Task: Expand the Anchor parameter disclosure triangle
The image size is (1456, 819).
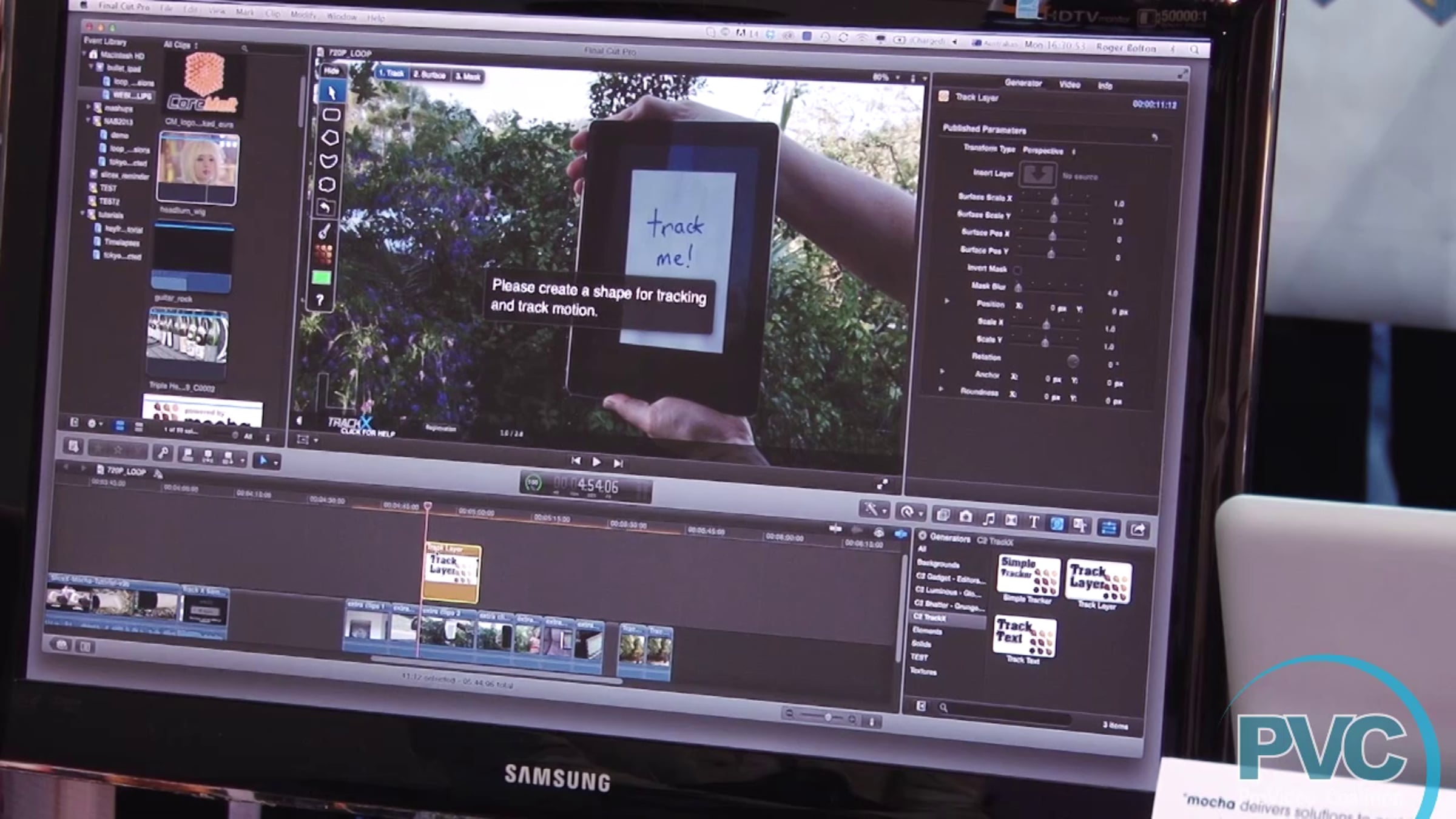Action: [942, 371]
